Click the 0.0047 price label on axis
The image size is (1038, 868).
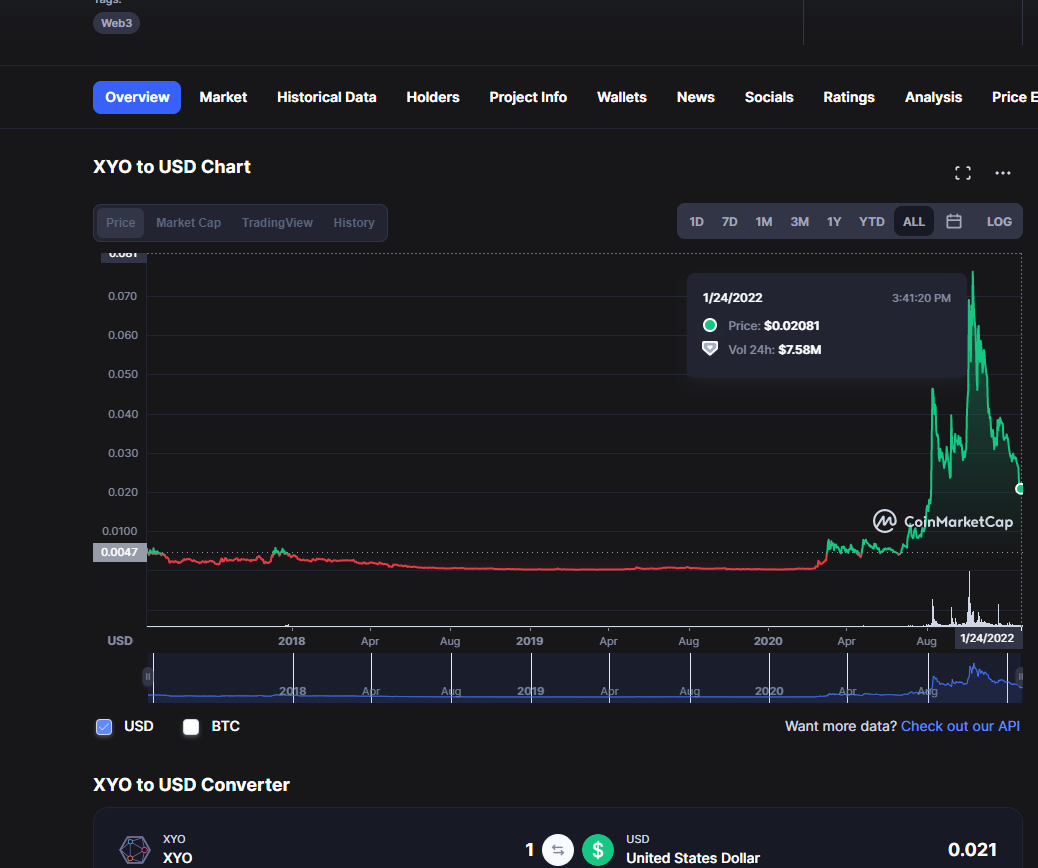(120, 552)
